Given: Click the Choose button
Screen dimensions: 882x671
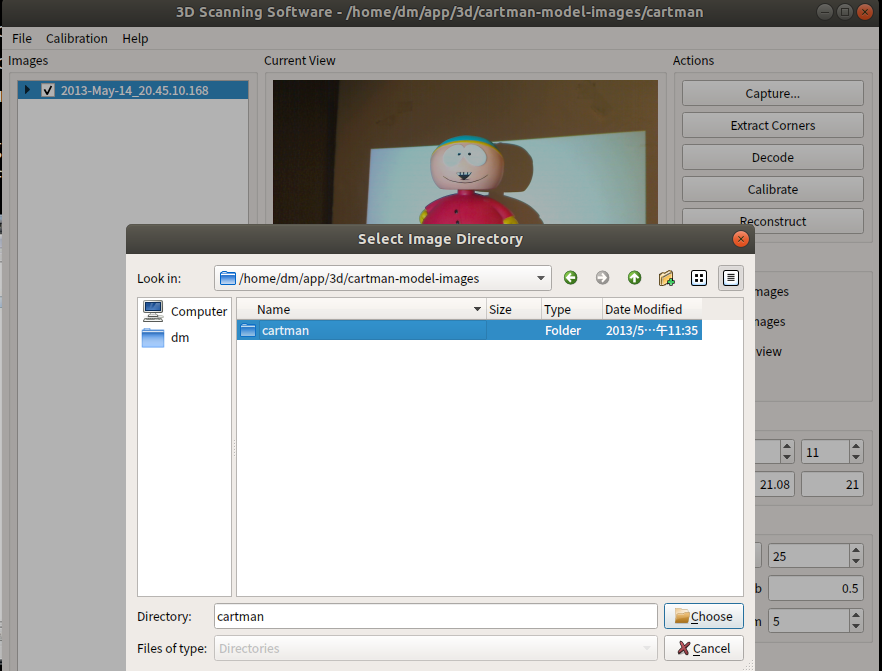Looking at the screenshot, I should coord(704,616).
